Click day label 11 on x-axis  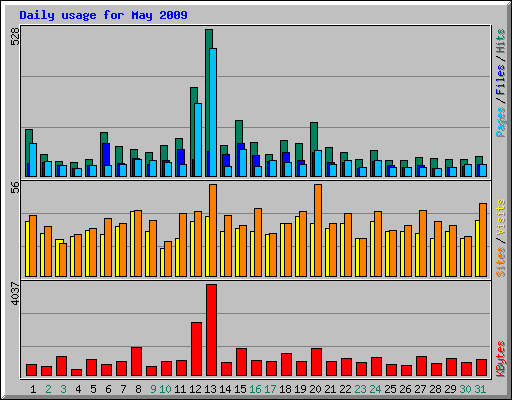180,389
